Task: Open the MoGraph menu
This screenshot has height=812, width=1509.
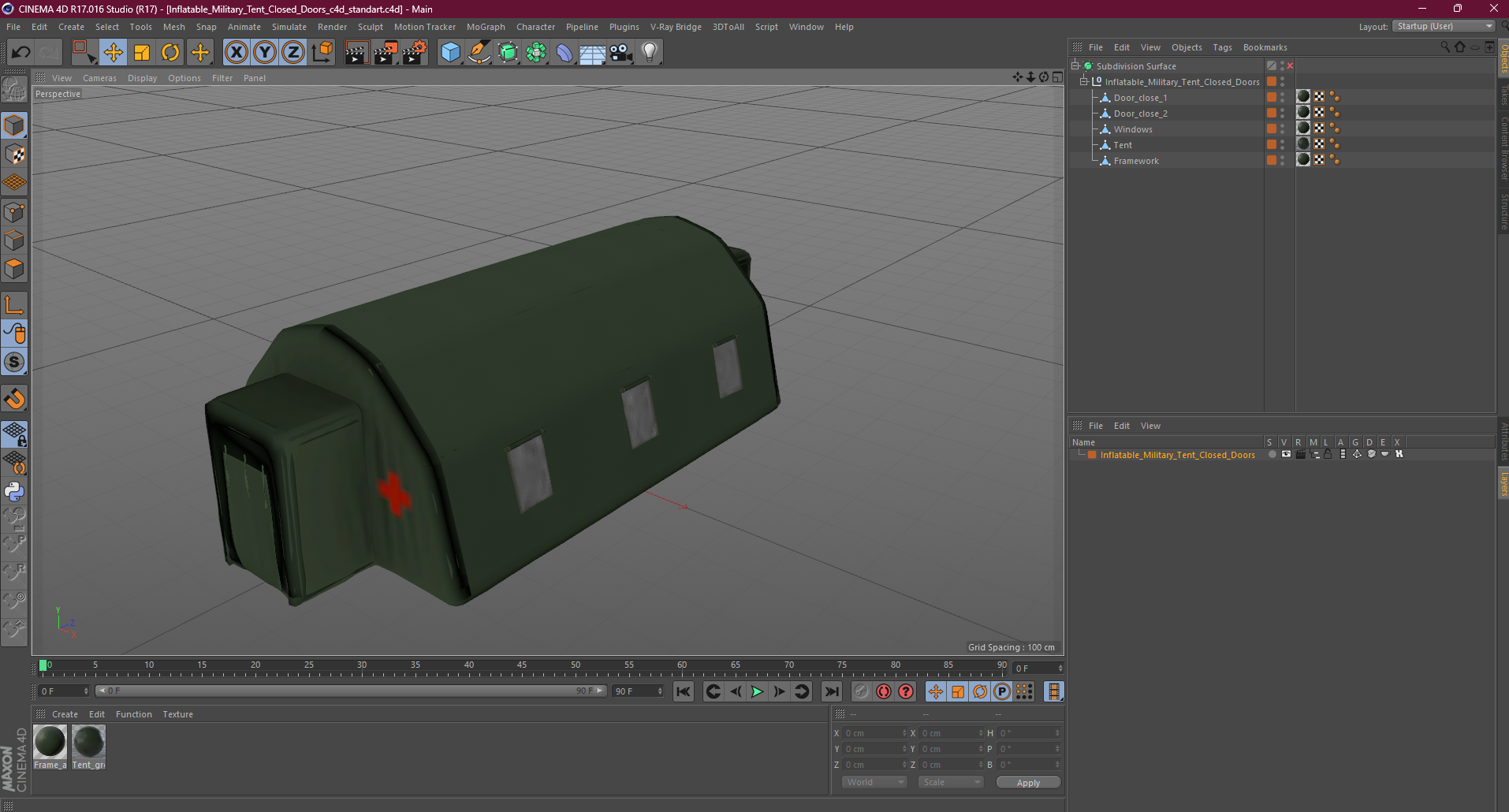Action: tap(486, 27)
